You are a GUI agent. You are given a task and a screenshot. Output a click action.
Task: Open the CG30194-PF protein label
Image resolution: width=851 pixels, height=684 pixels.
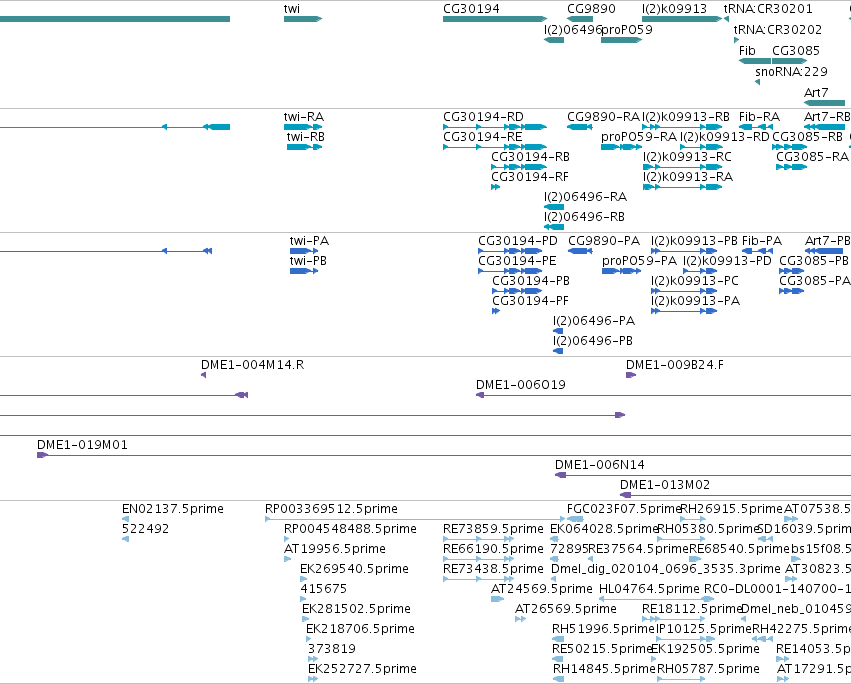coord(530,301)
